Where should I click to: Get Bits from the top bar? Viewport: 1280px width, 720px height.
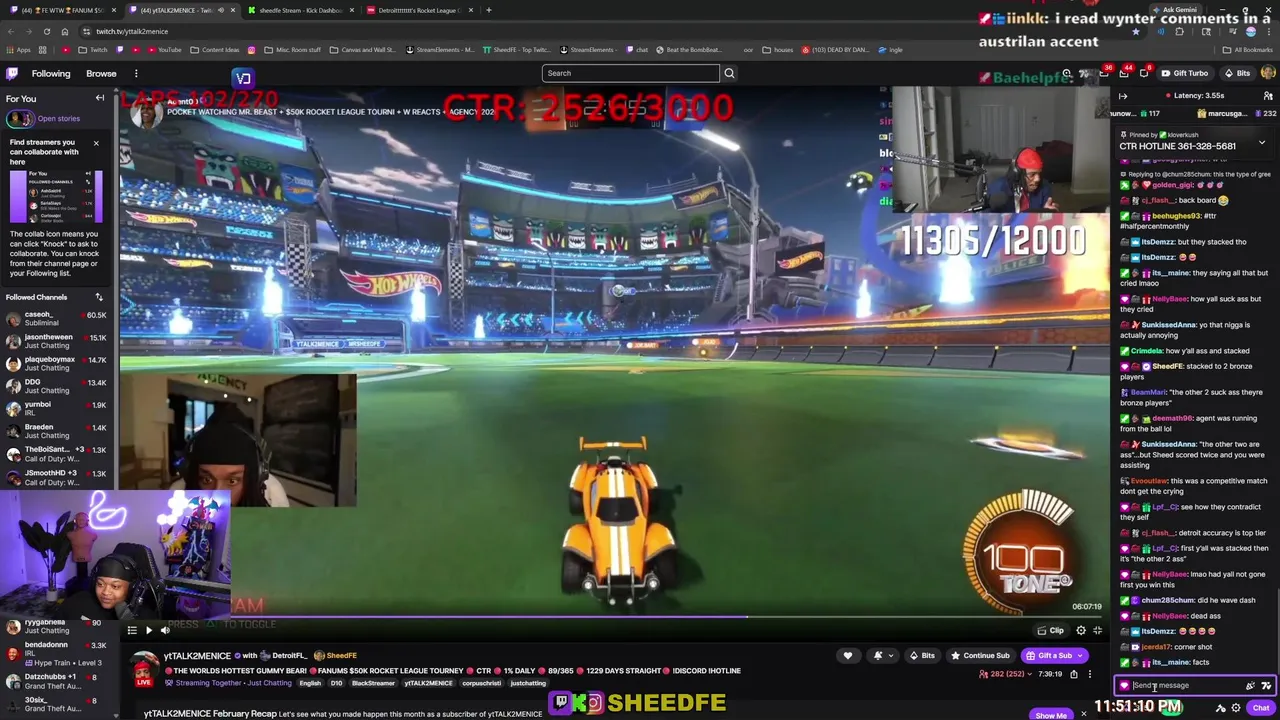coord(1237,73)
